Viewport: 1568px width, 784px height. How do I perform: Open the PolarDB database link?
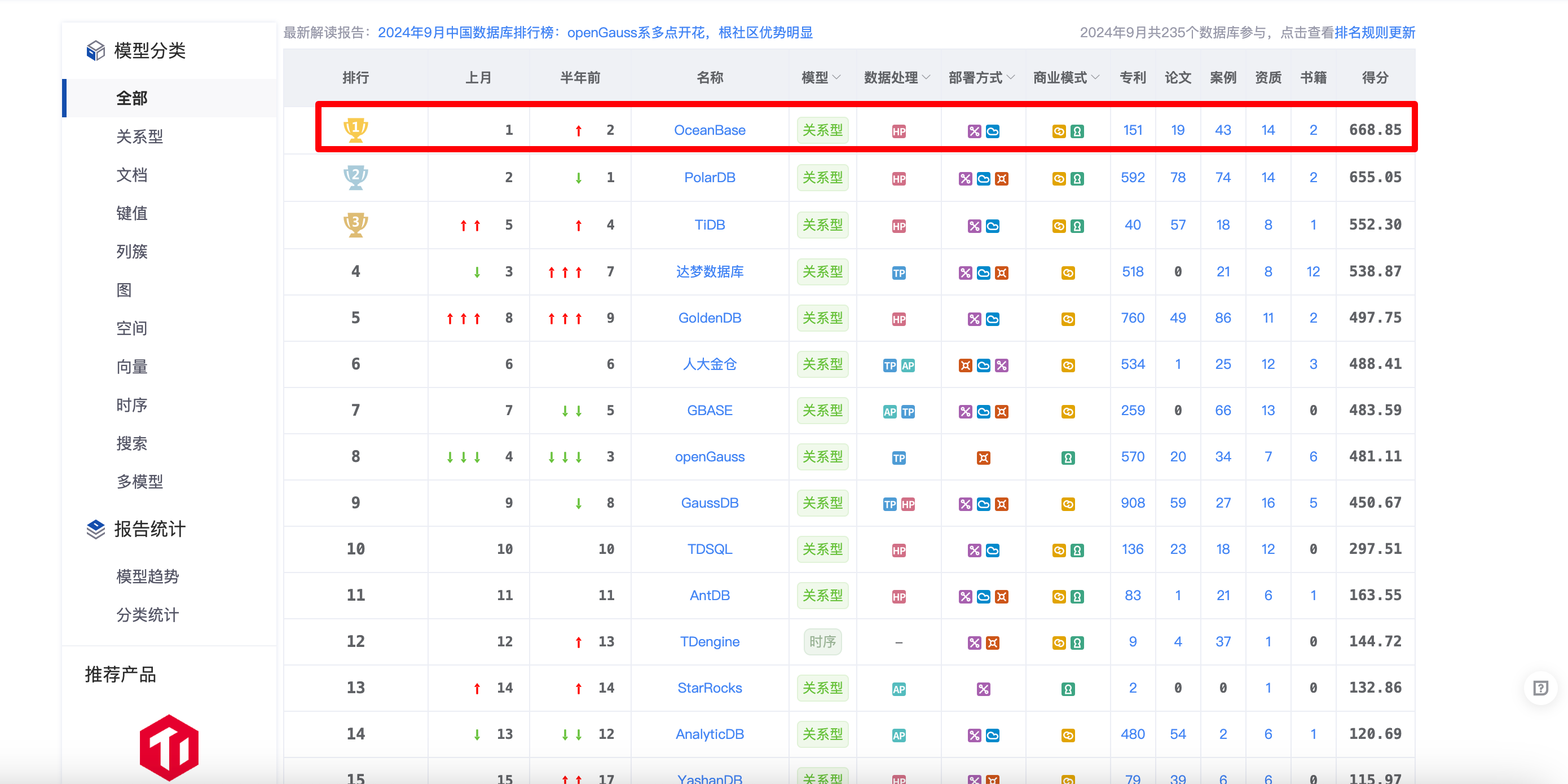pyautogui.click(x=710, y=177)
